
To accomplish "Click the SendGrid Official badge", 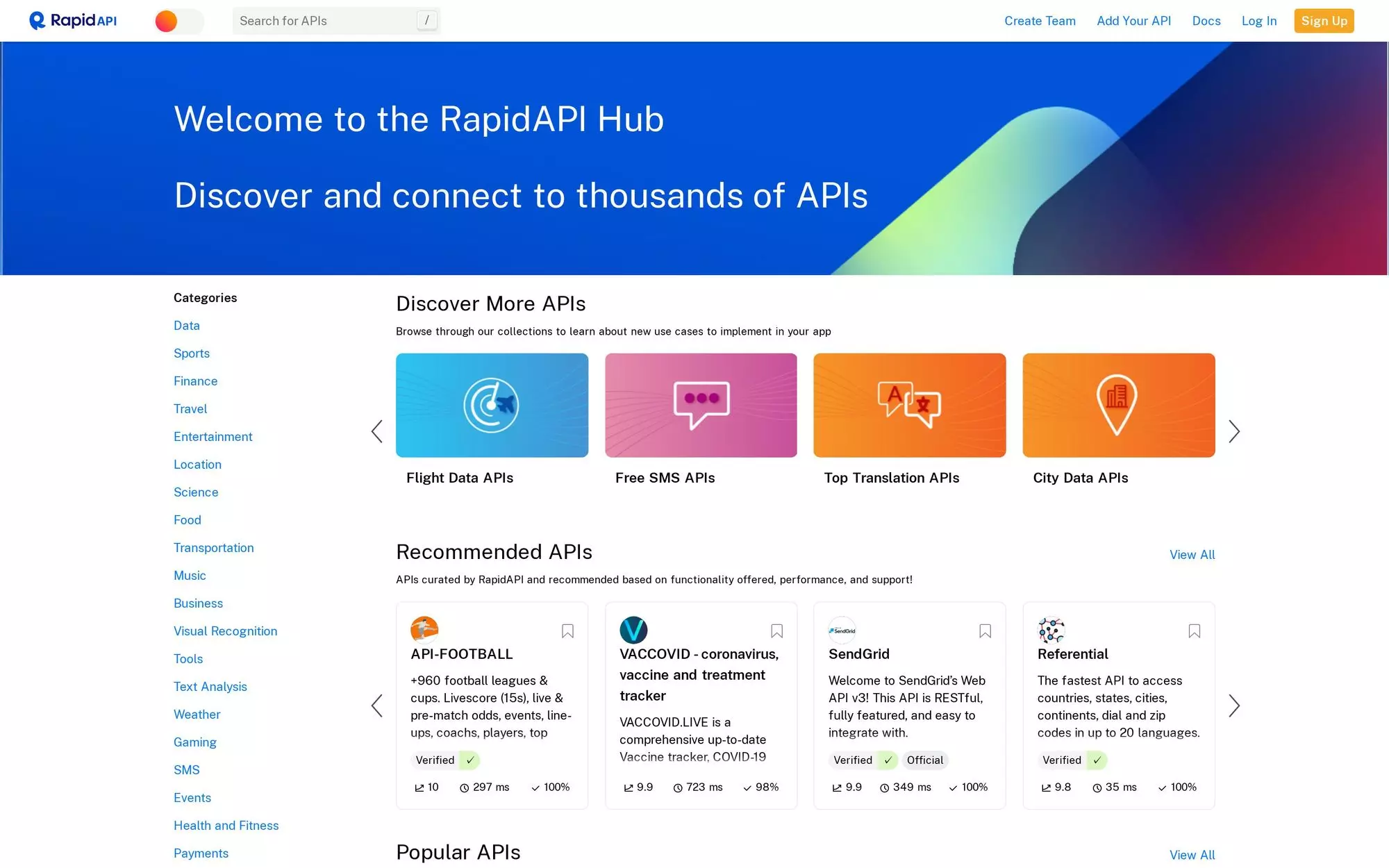I will (925, 760).
